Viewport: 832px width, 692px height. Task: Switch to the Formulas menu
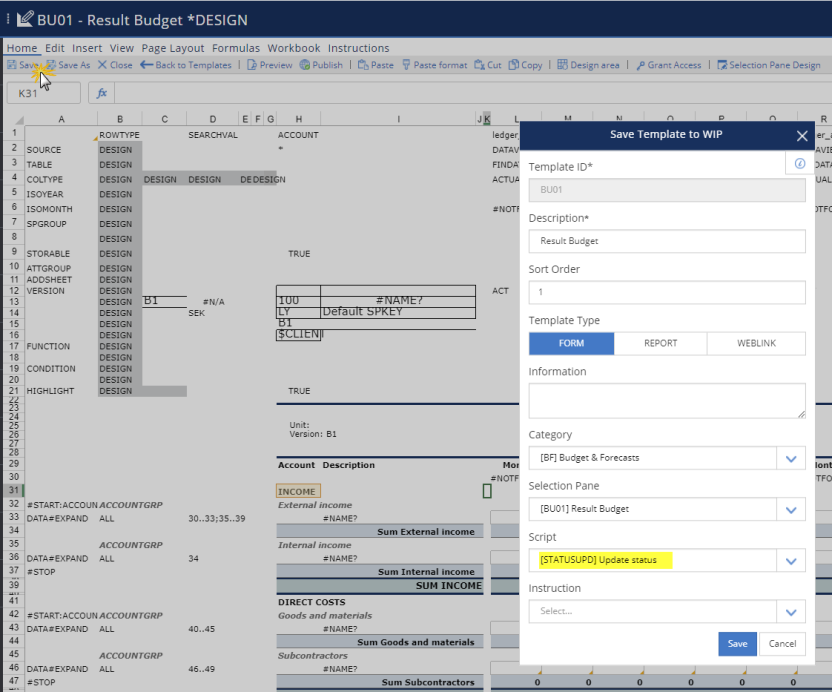click(x=236, y=48)
